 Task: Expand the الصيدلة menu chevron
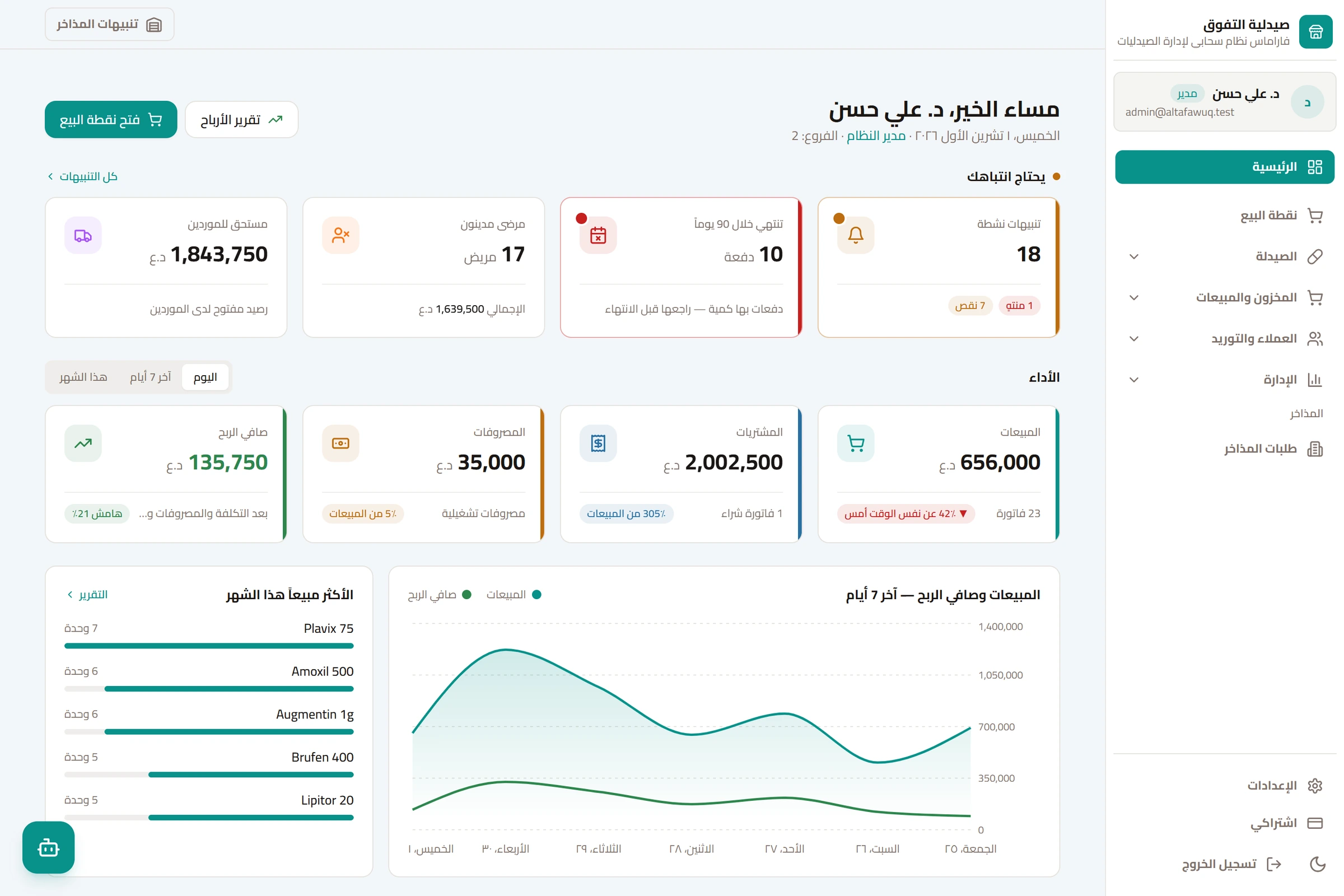pos(1135,256)
